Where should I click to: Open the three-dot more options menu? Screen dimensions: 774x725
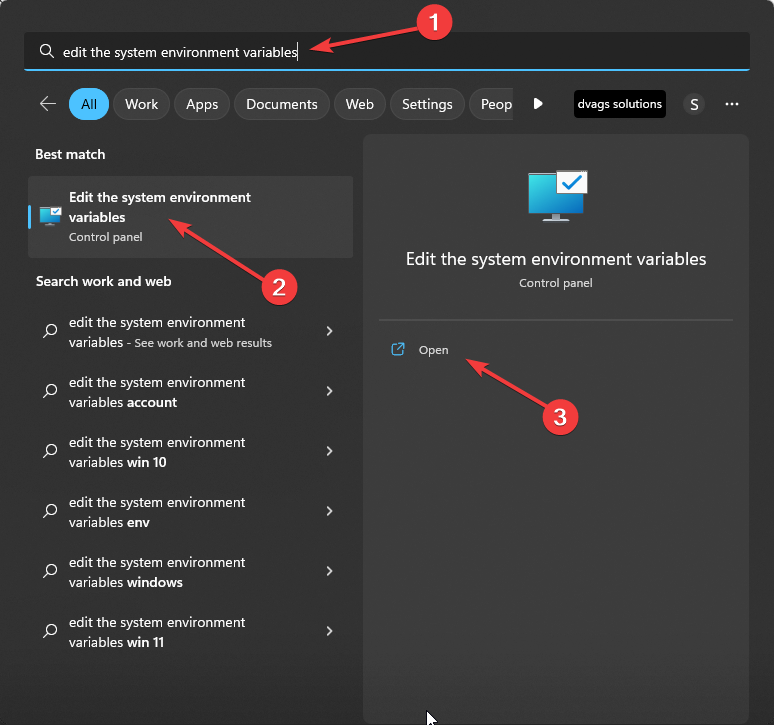pos(732,104)
